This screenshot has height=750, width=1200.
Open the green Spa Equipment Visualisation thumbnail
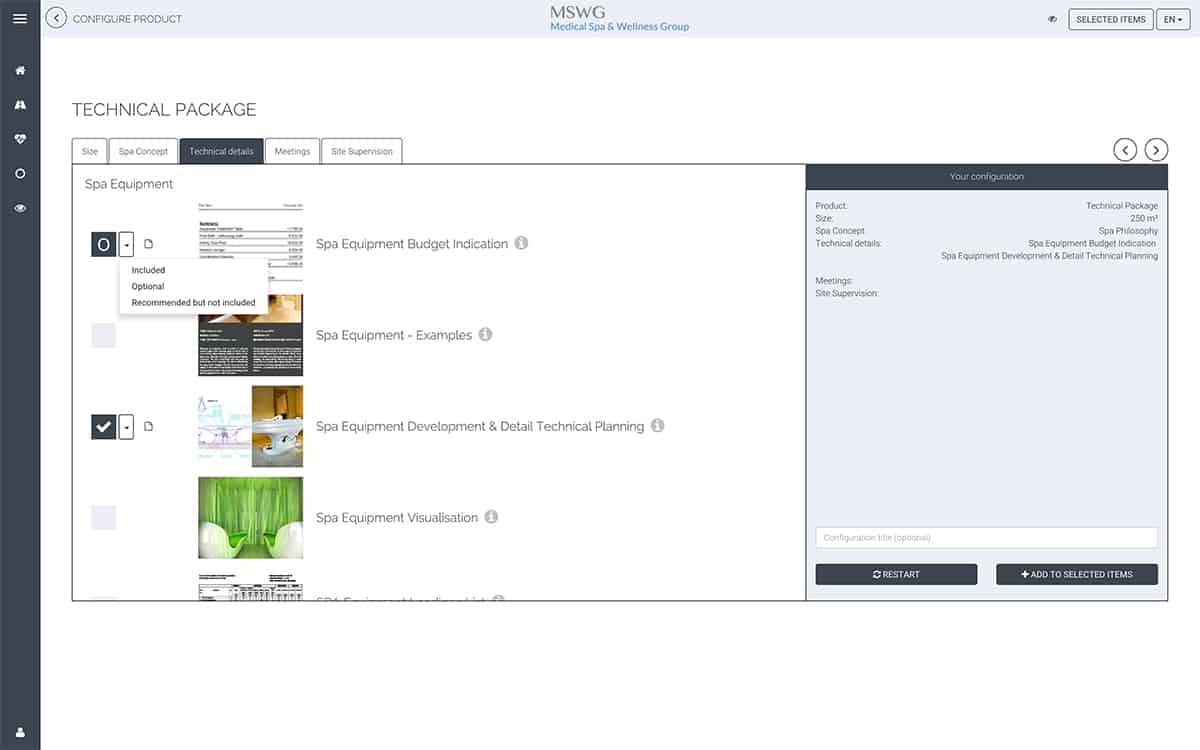pyautogui.click(x=250, y=517)
